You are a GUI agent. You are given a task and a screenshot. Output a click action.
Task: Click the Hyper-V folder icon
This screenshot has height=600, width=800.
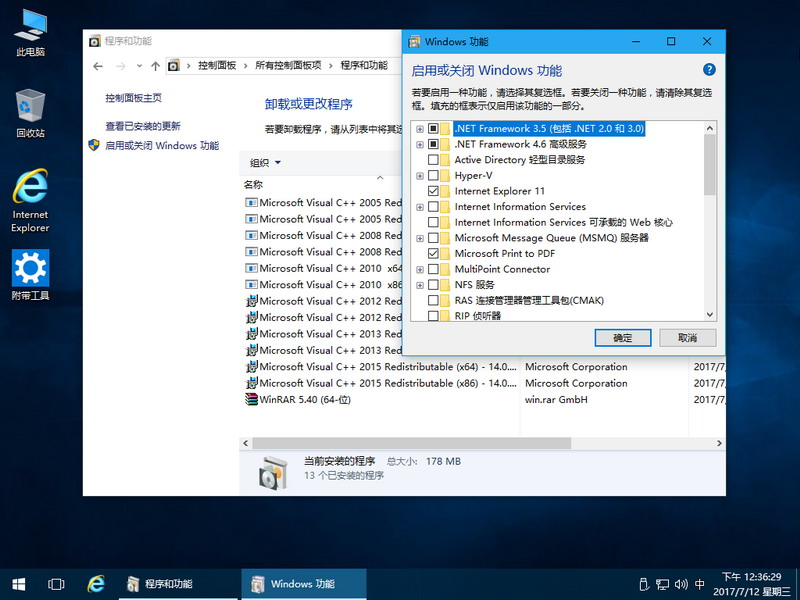coord(445,176)
